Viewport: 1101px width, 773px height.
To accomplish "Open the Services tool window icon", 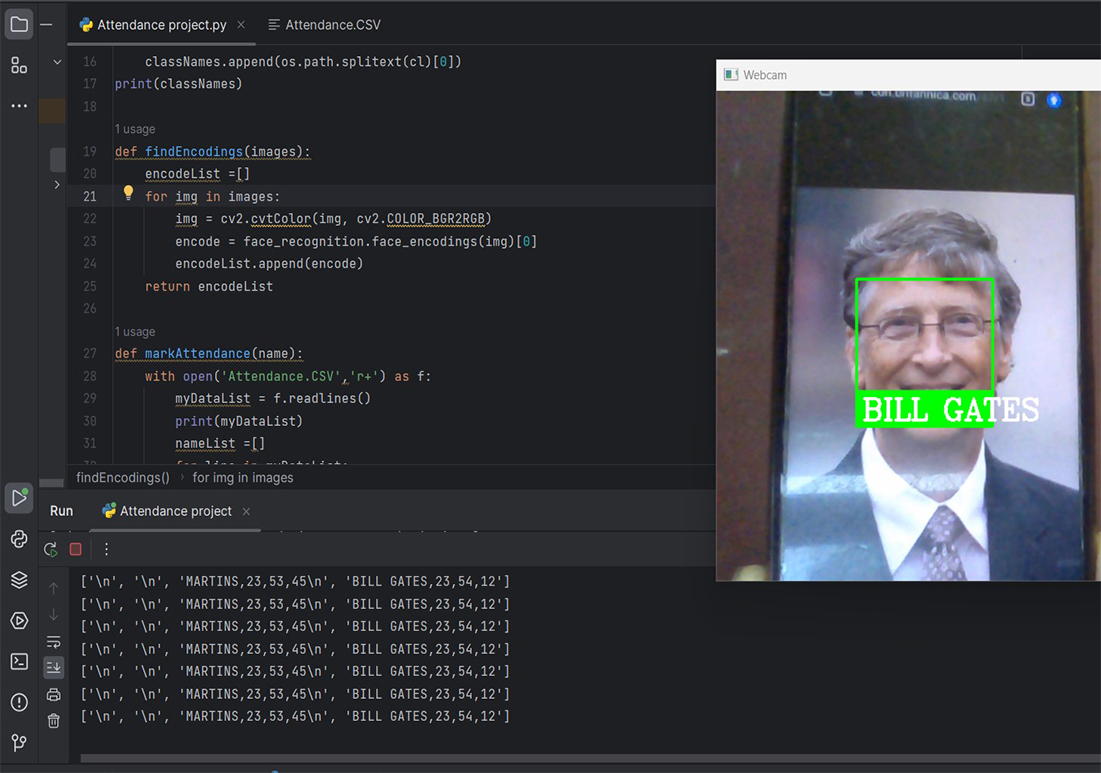I will (x=19, y=621).
